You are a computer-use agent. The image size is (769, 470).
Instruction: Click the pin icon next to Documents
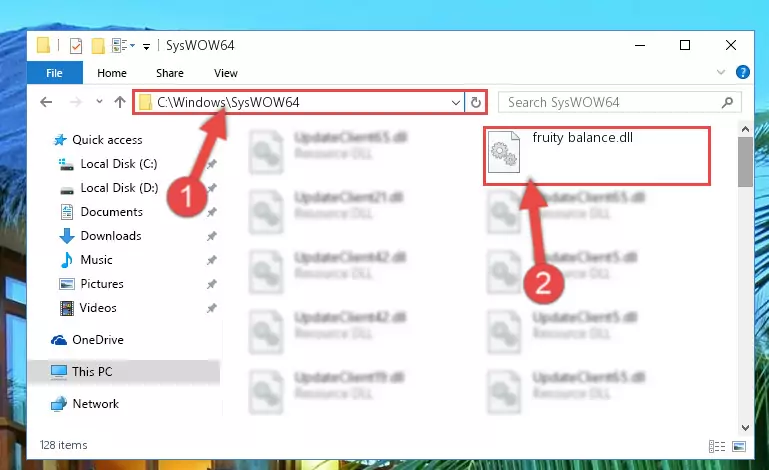[x=211, y=212]
